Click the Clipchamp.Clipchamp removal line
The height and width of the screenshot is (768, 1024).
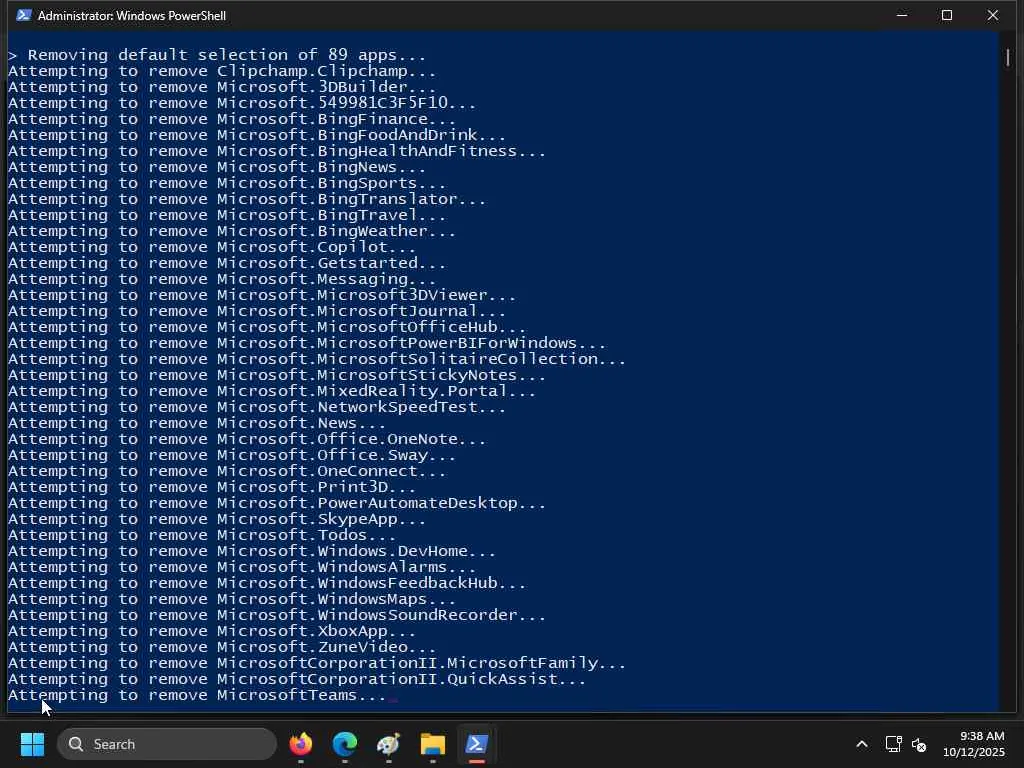point(222,71)
